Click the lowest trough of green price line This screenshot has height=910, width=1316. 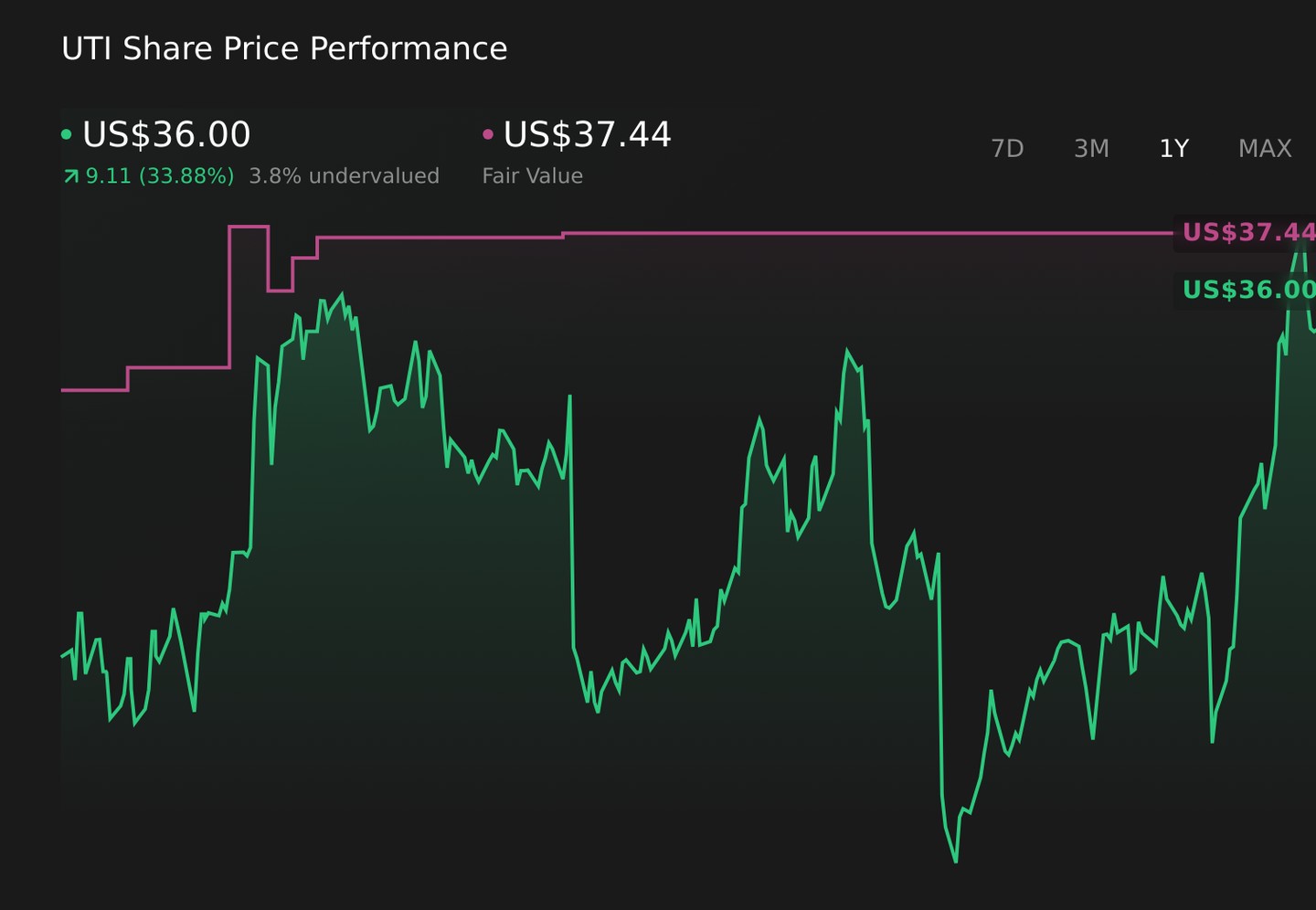(956, 860)
